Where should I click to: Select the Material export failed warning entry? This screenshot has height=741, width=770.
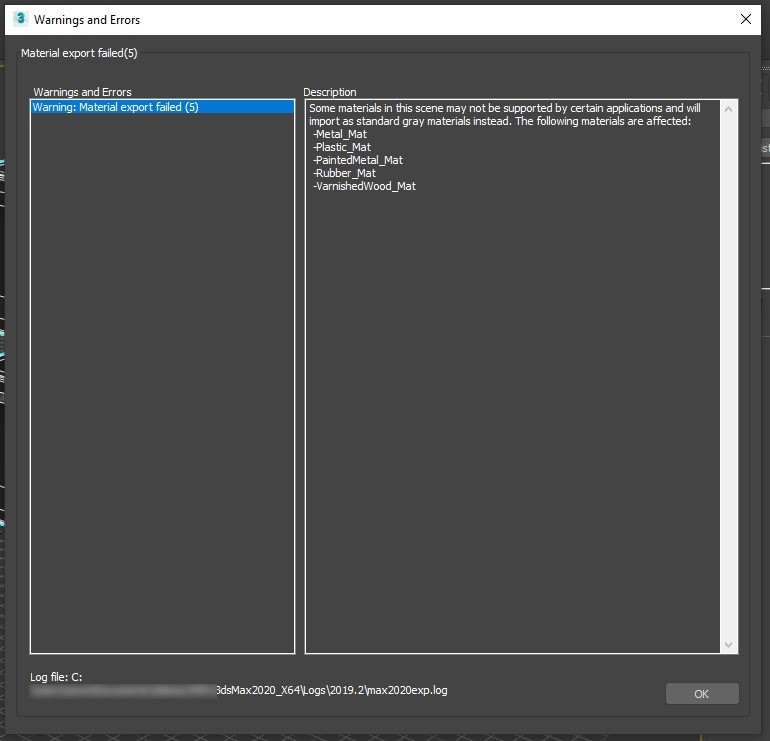[x=163, y=107]
